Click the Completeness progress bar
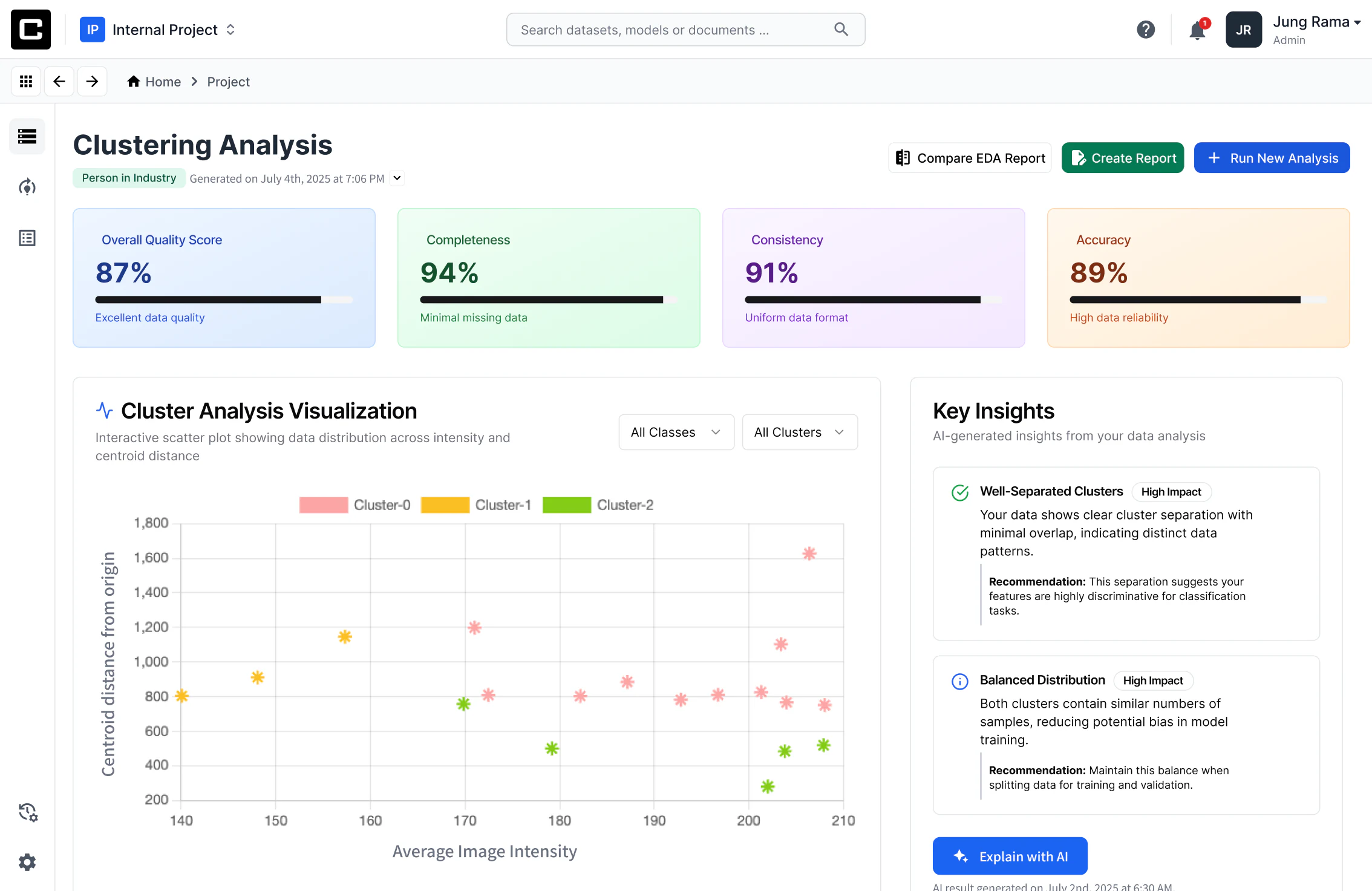Image resolution: width=1372 pixels, height=891 pixels. [x=549, y=299]
